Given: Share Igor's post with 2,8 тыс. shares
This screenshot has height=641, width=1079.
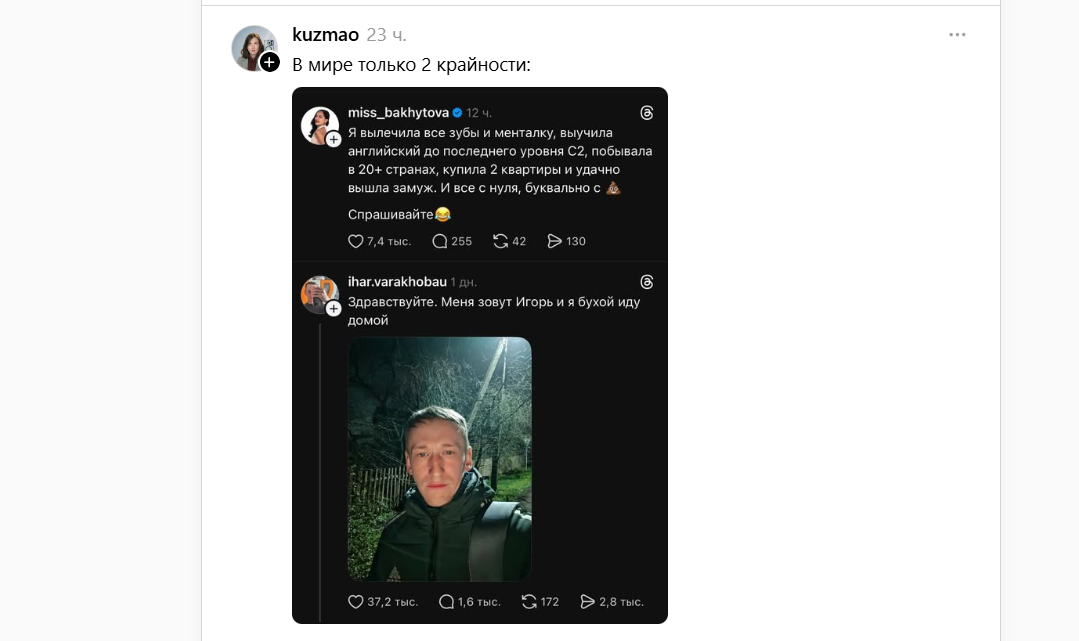Looking at the screenshot, I should 587,602.
